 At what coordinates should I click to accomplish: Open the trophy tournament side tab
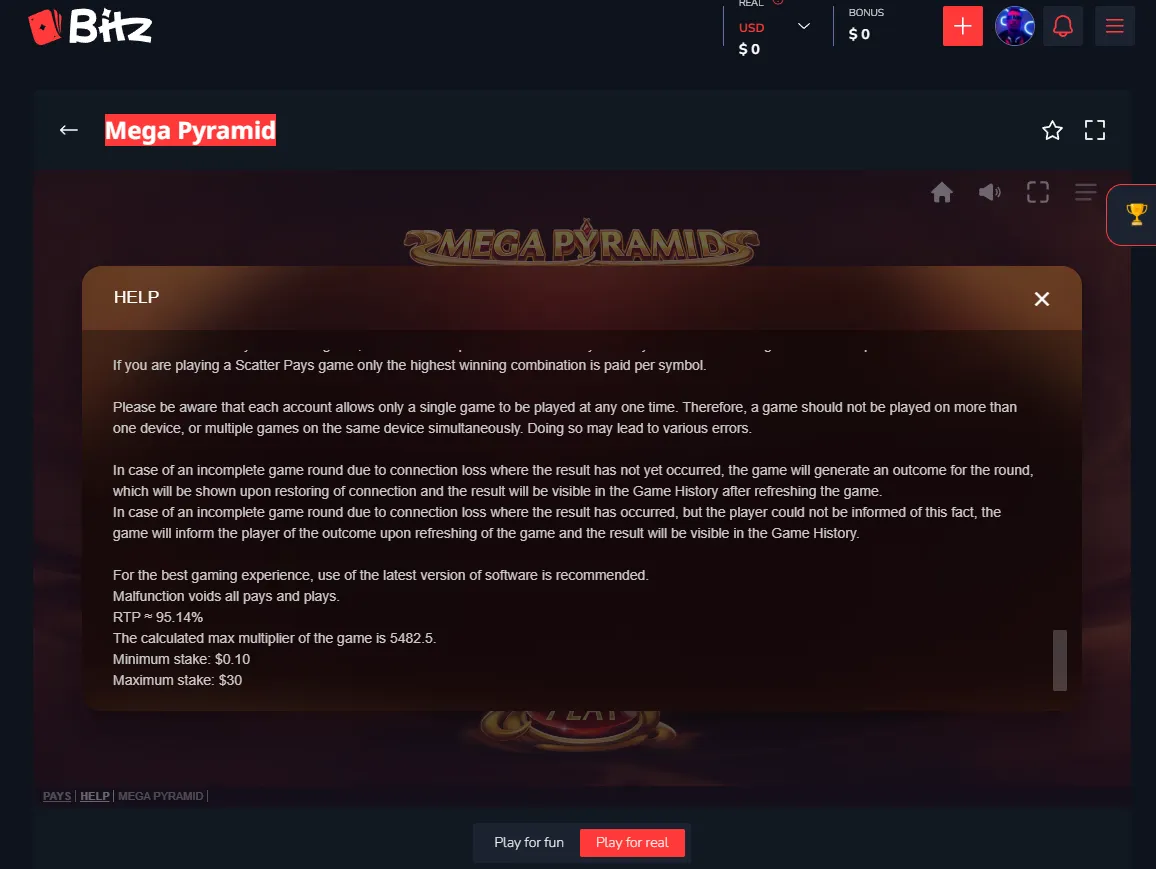(1135, 214)
